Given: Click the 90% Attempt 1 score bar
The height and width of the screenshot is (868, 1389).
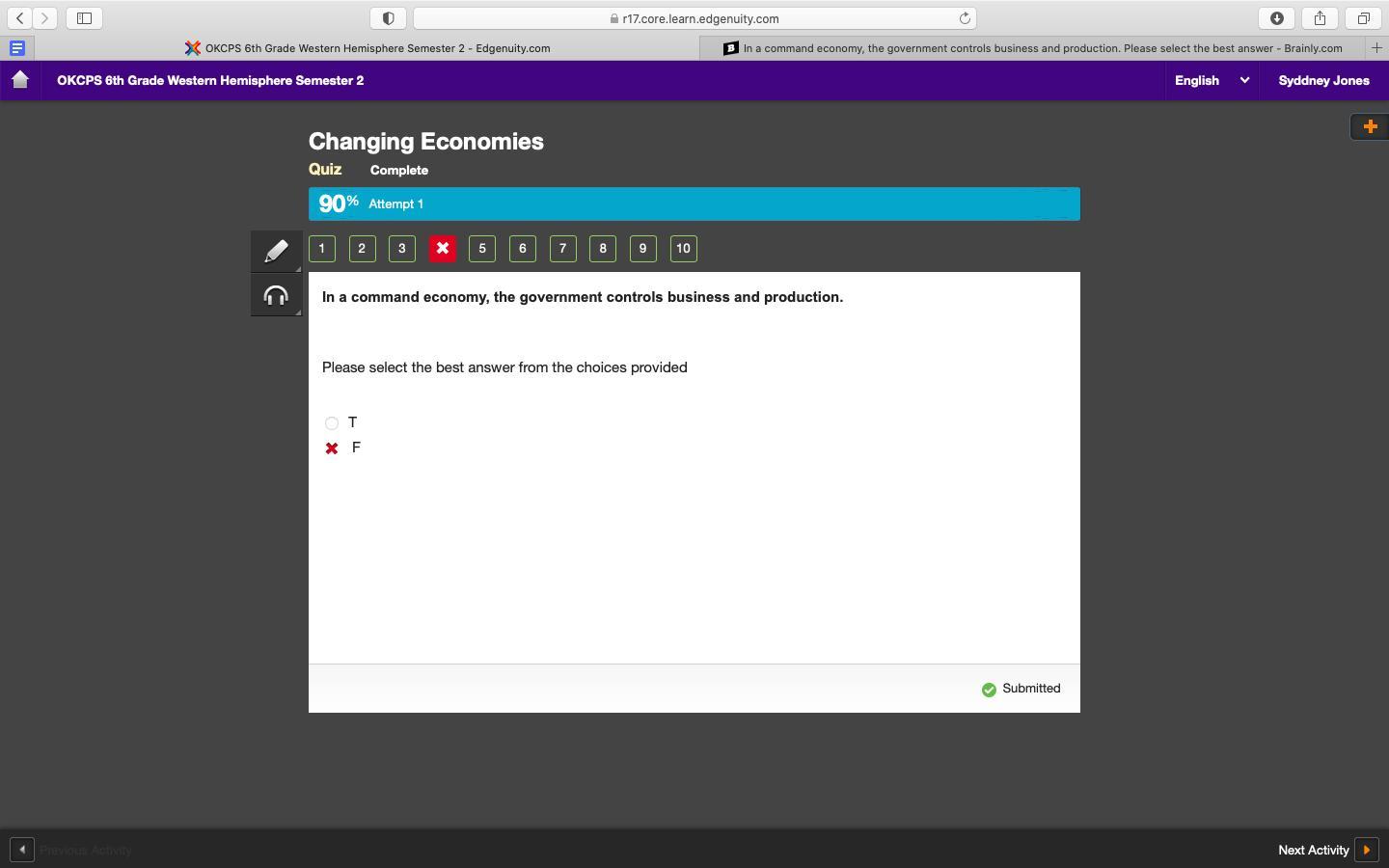Looking at the screenshot, I should point(694,203).
